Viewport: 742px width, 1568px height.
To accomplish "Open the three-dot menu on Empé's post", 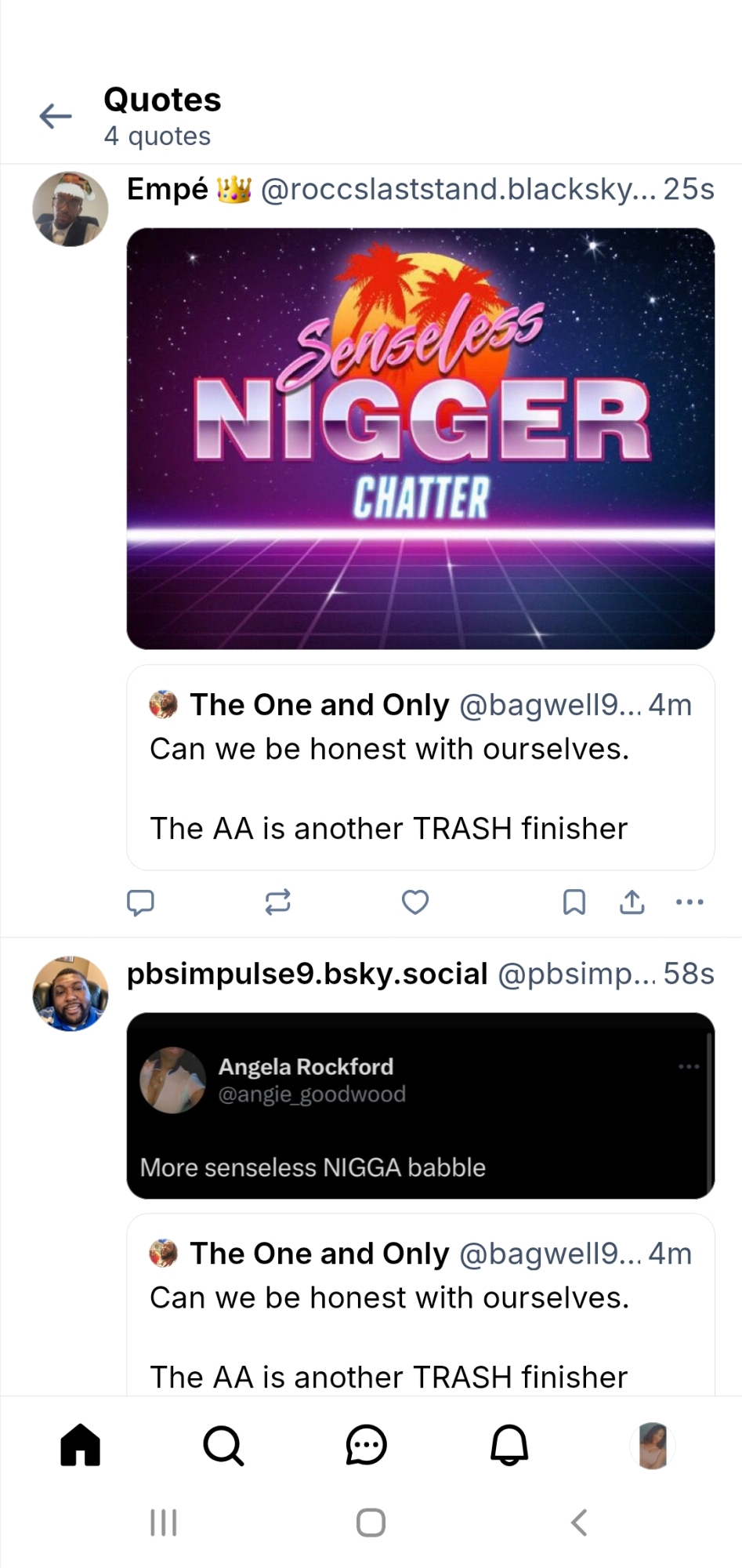I will [690, 902].
